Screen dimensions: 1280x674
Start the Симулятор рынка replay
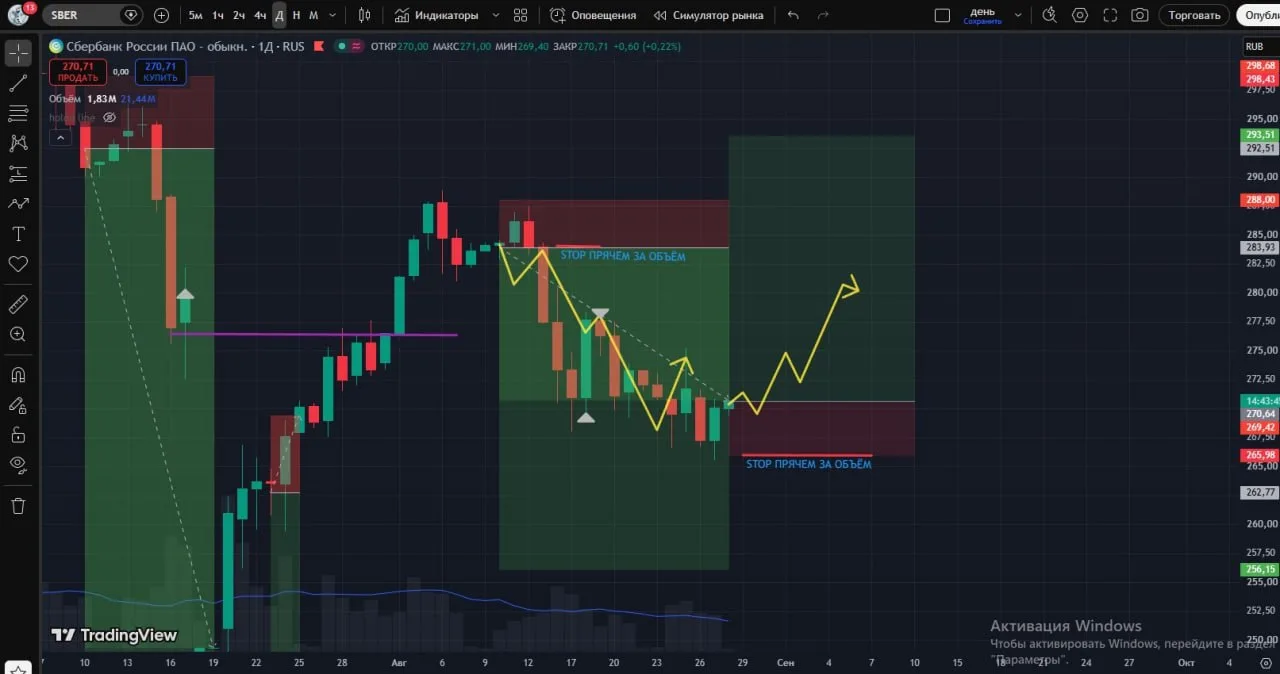point(709,15)
